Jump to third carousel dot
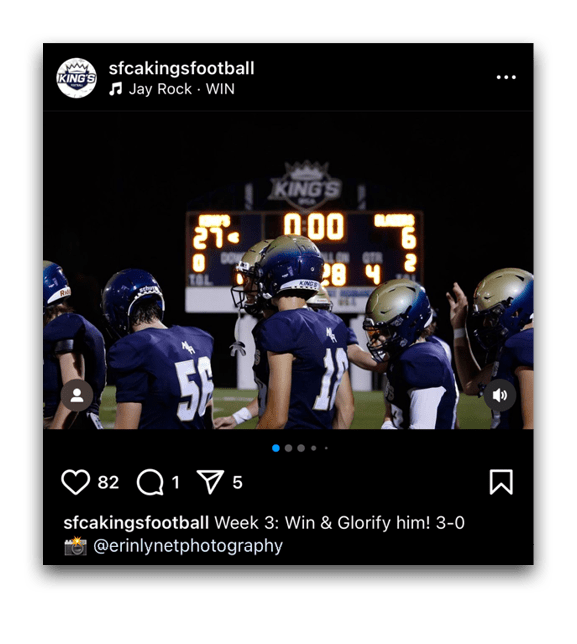The width and height of the screenshot is (577, 644). click(x=301, y=448)
